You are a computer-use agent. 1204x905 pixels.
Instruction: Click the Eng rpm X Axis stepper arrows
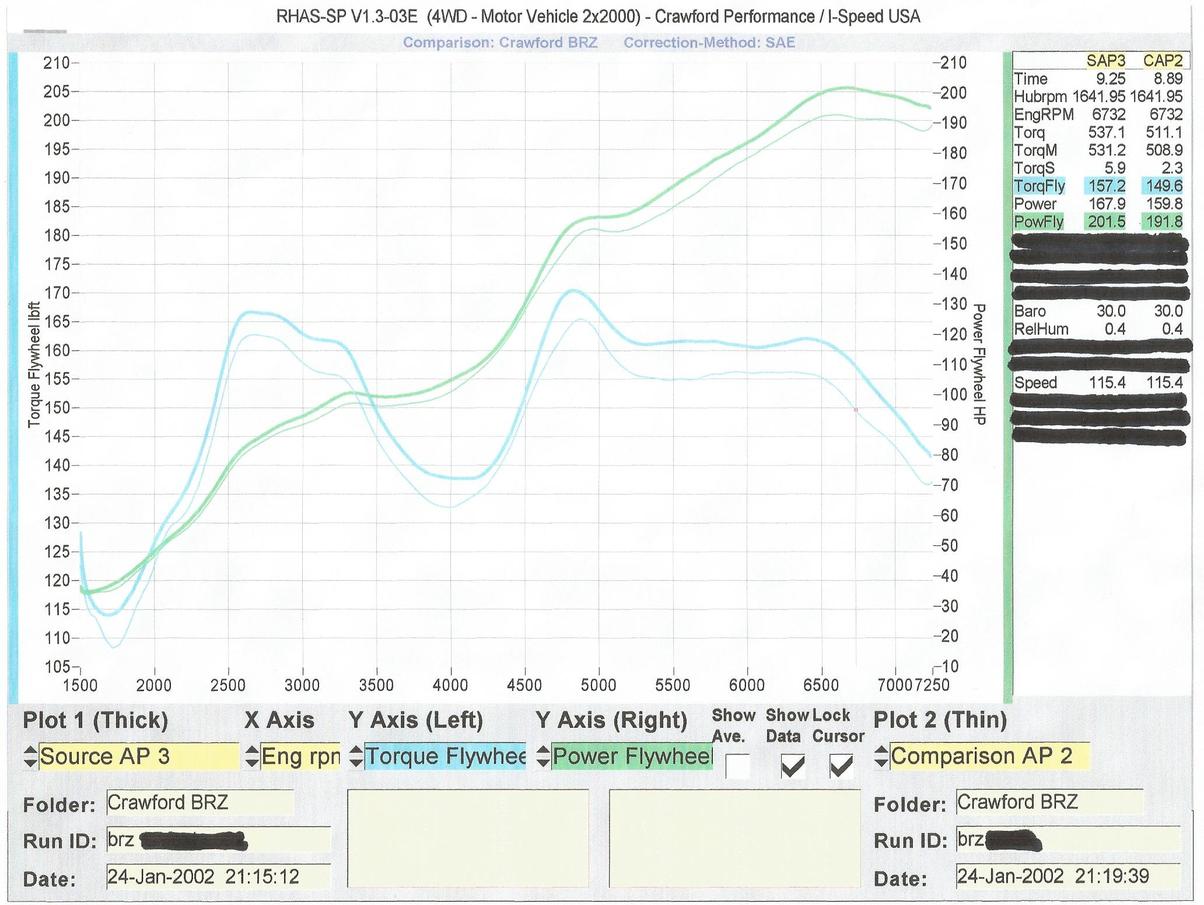pyautogui.click(x=252, y=757)
